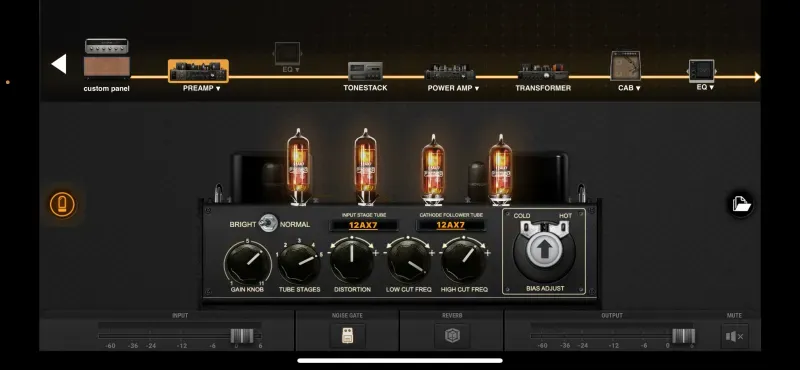Select the Transformer module icon
This screenshot has width=800, height=370.
[543, 72]
